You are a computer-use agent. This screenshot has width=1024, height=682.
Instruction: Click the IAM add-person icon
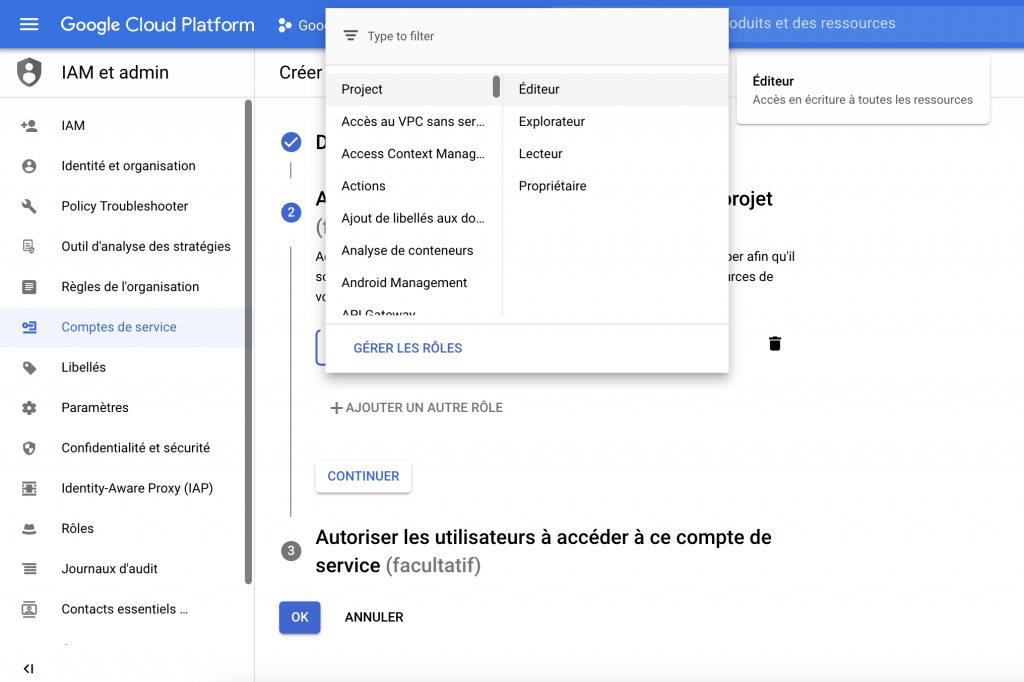coord(29,126)
